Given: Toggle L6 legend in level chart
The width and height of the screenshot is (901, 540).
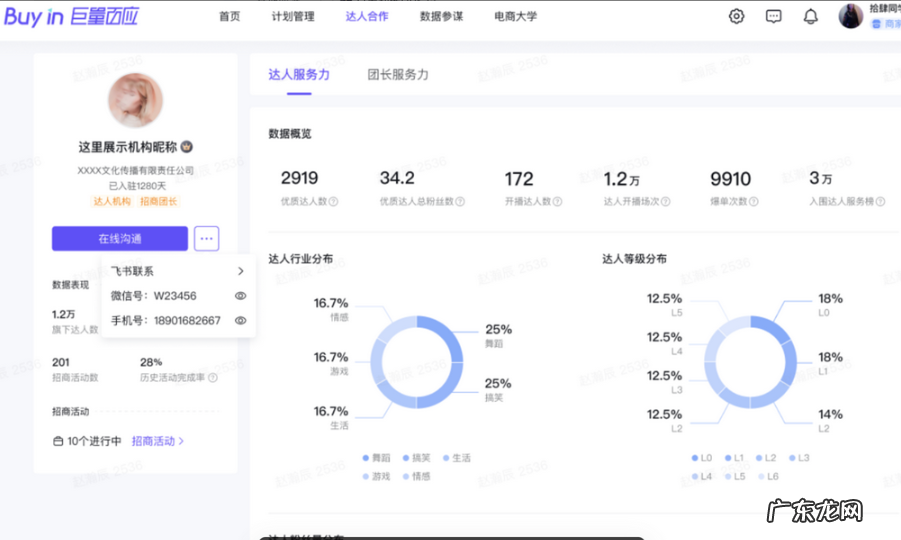Looking at the screenshot, I should [768, 476].
